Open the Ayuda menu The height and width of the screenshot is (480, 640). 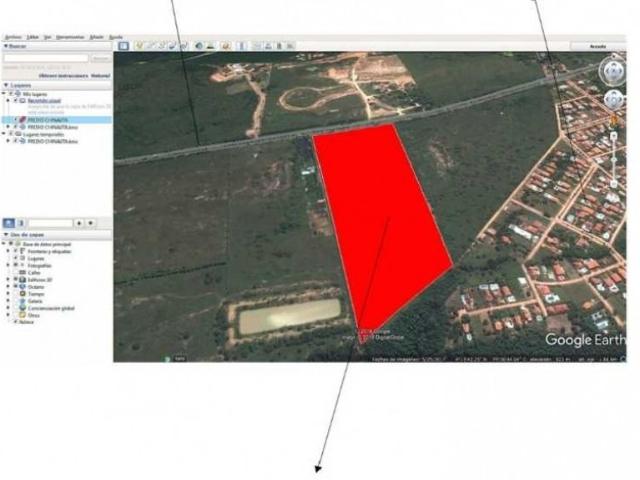(x=116, y=37)
